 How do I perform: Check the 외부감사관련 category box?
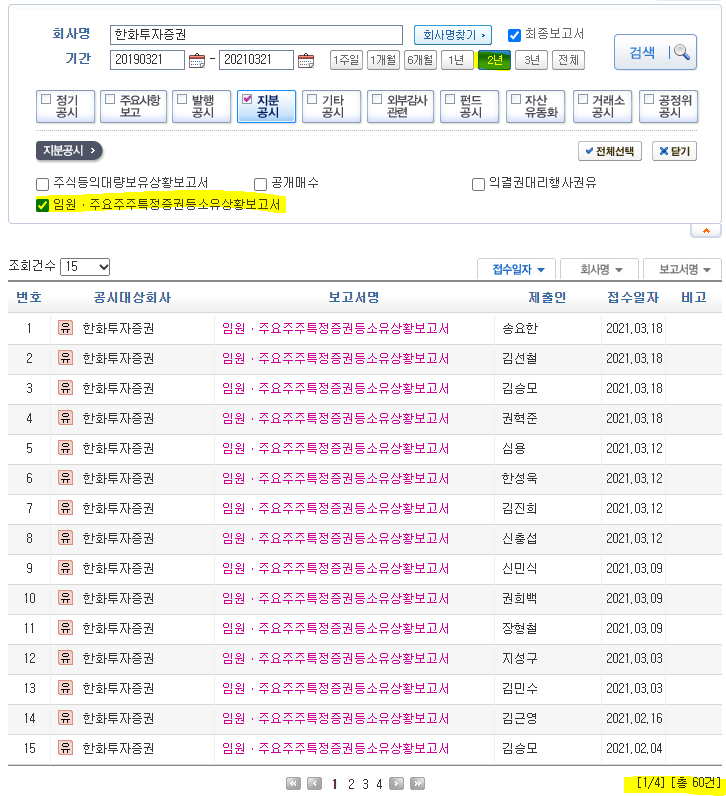(377, 99)
